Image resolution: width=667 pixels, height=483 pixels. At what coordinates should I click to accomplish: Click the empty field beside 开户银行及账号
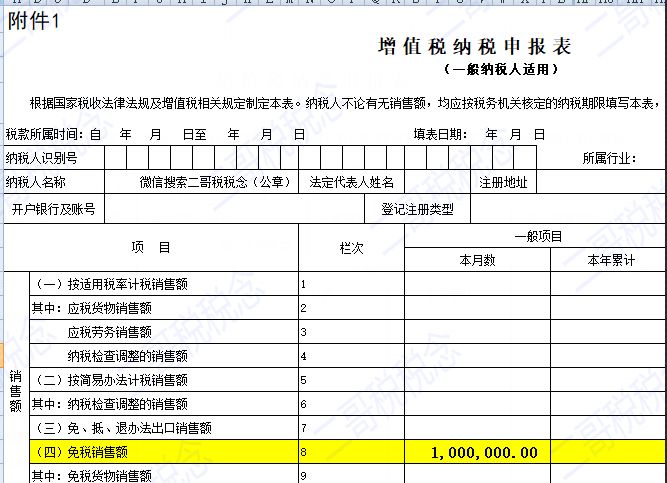(234, 209)
